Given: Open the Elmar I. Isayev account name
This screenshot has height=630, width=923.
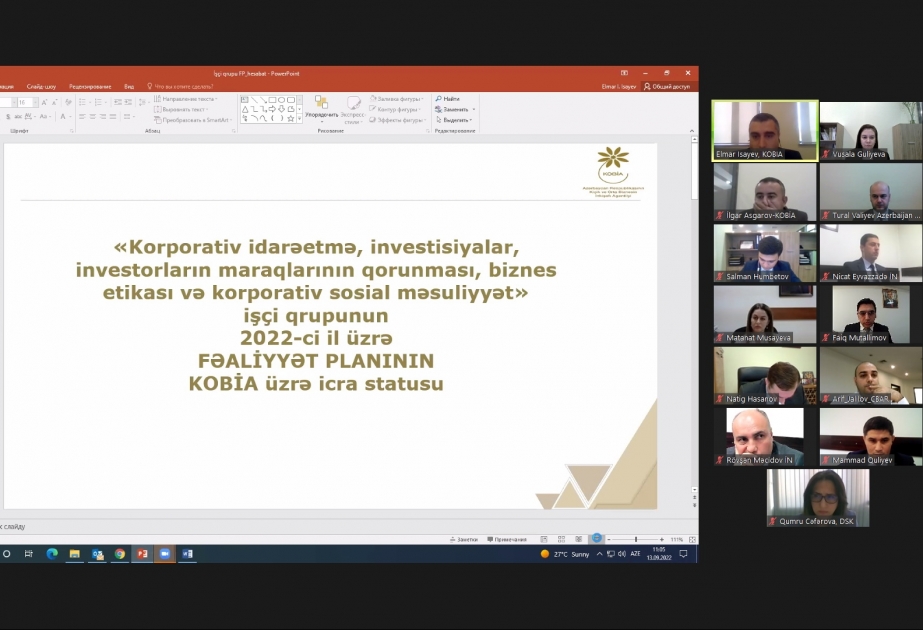Looking at the screenshot, I should (619, 87).
